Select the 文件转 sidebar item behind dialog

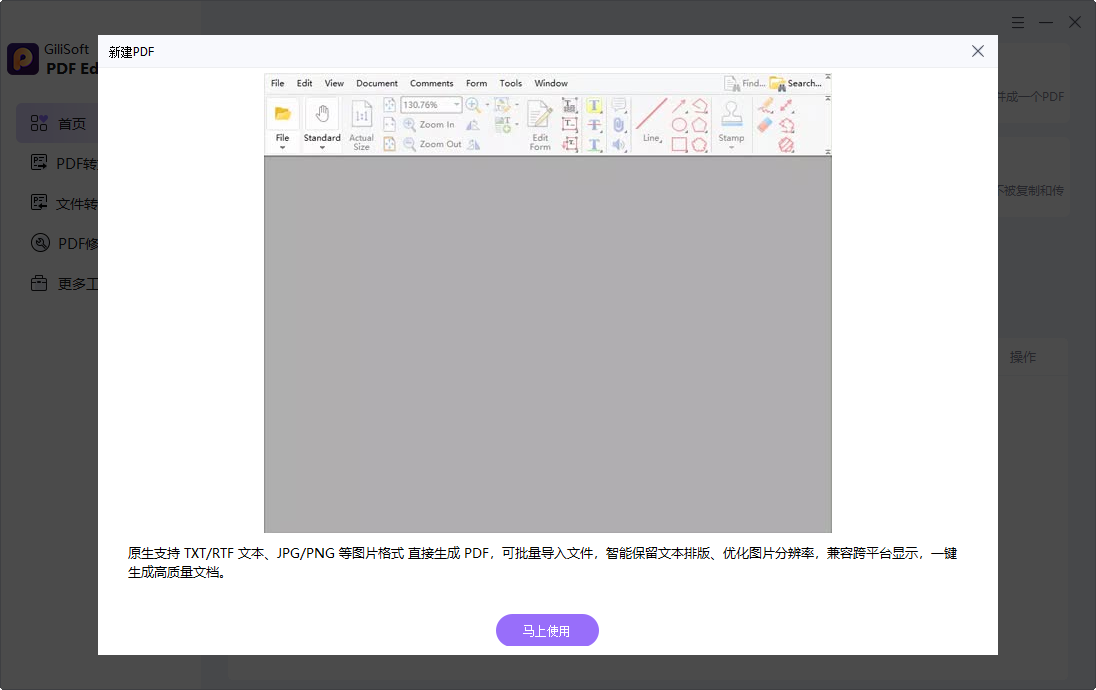[x=64, y=203]
